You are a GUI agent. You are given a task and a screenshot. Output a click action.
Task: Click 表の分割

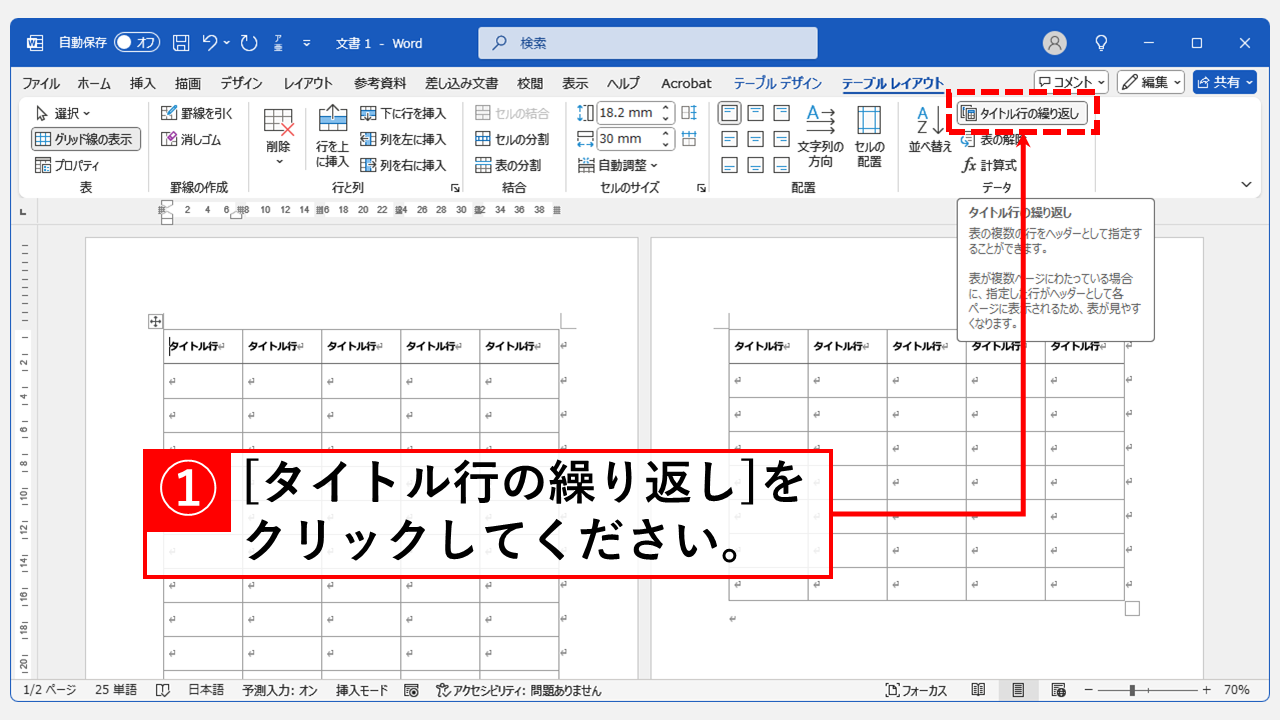(508, 165)
